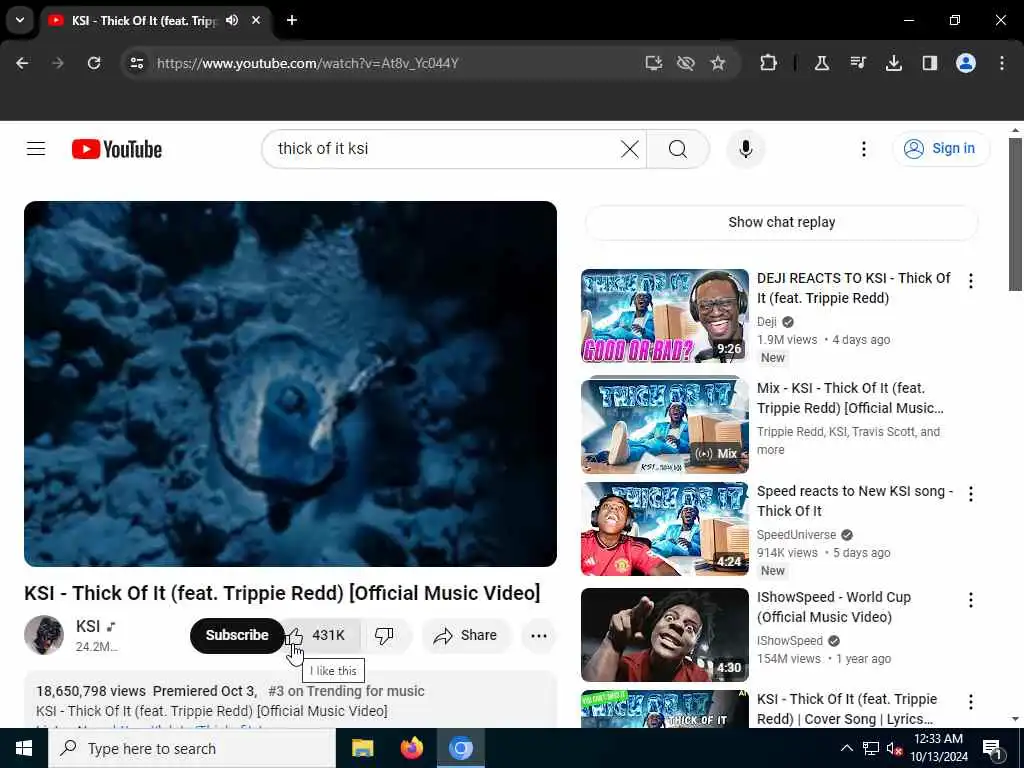
Task: Open the Windows Start menu
Action: tap(24, 748)
